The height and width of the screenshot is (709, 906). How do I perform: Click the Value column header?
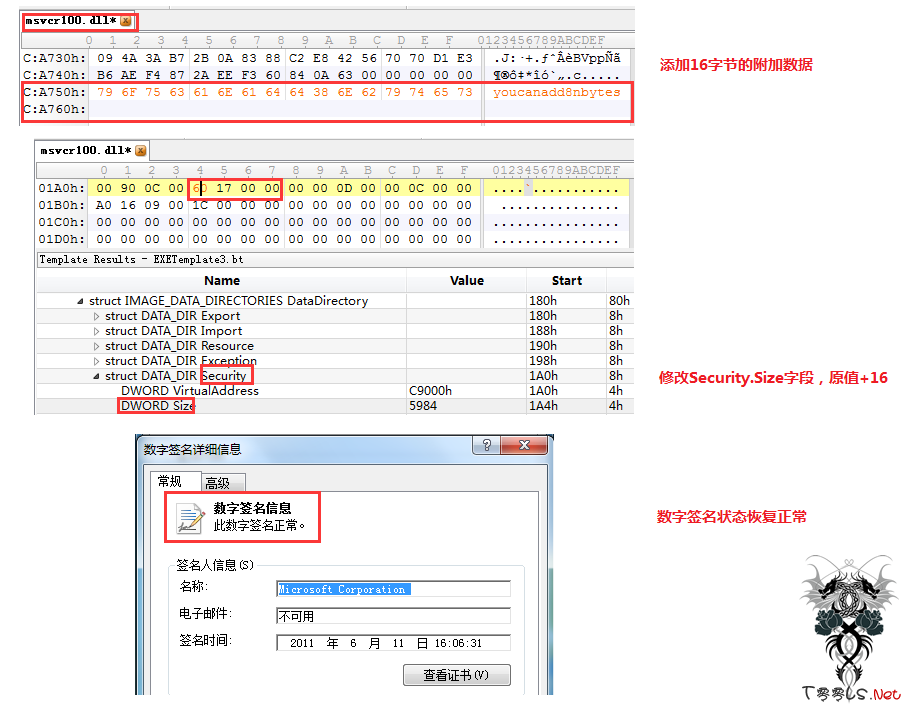466,281
